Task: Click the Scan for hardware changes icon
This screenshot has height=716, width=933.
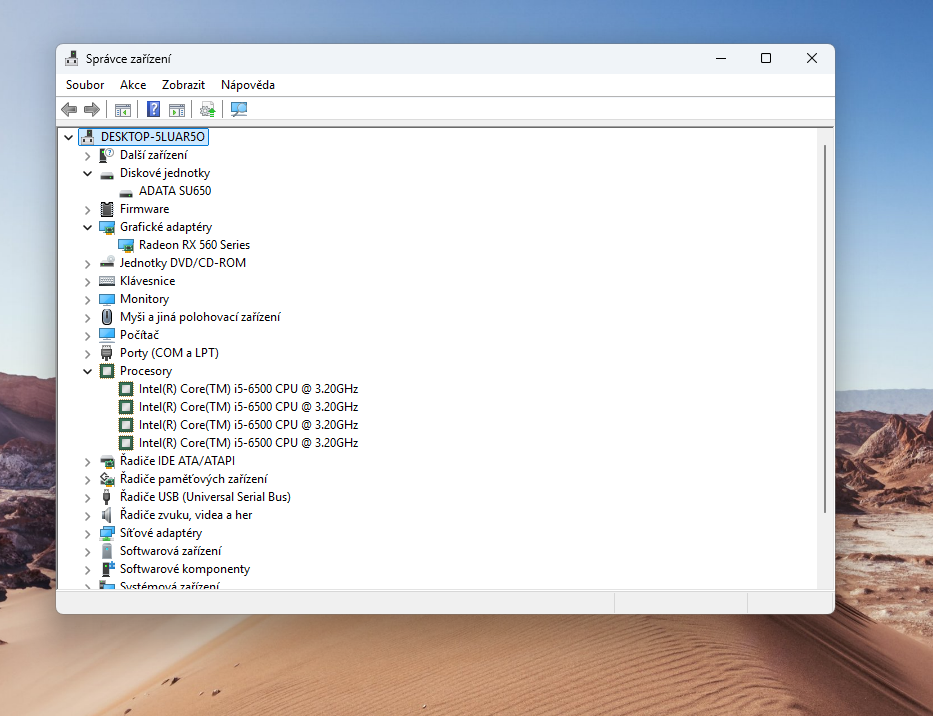Action: pyautogui.click(x=238, y=109)
